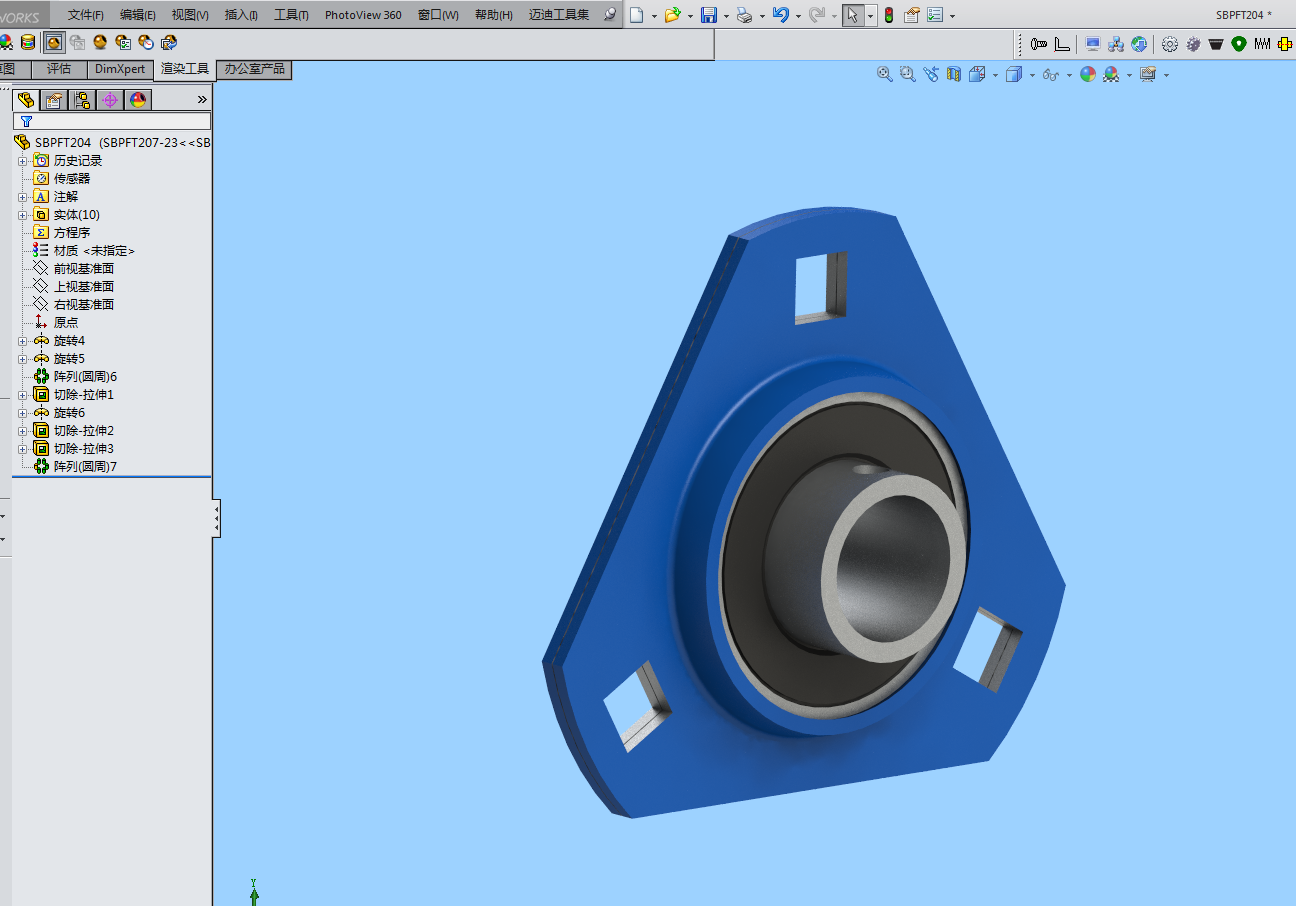Open dropdown arrow next to Undo icon
This screenshot has height=906, width=1296.
[798, 16]
